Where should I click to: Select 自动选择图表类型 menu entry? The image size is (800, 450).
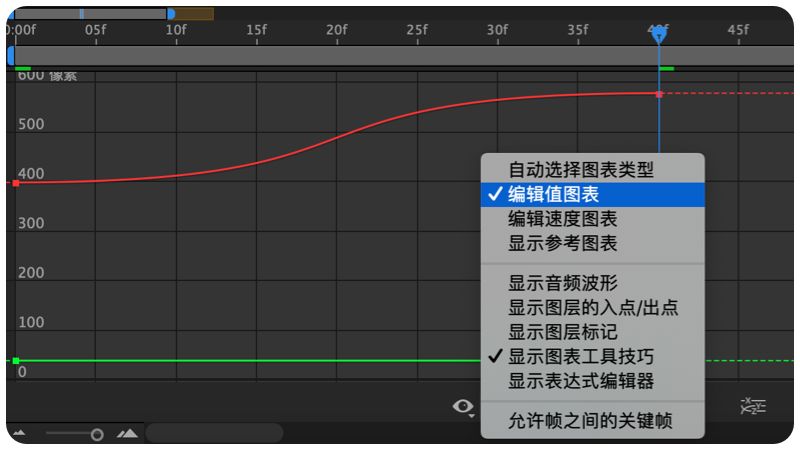592,169
